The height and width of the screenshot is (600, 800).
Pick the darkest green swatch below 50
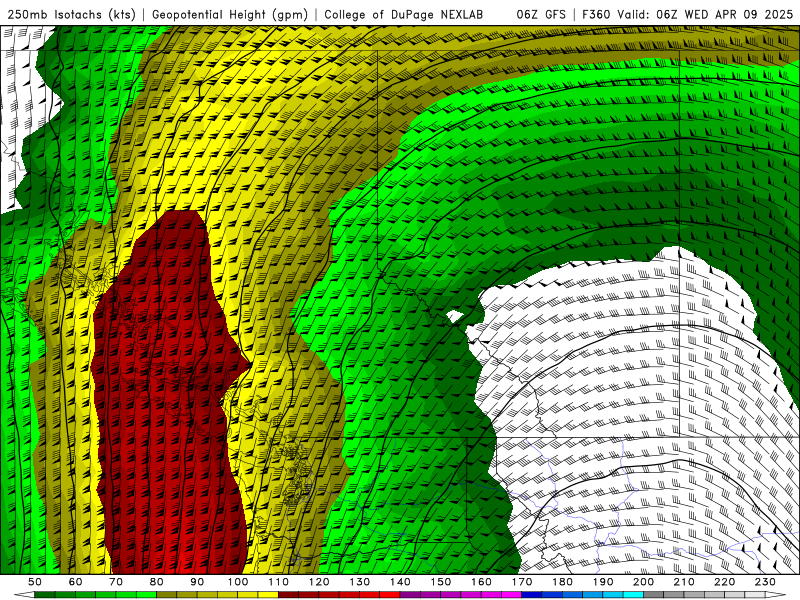tap(45, 595)
